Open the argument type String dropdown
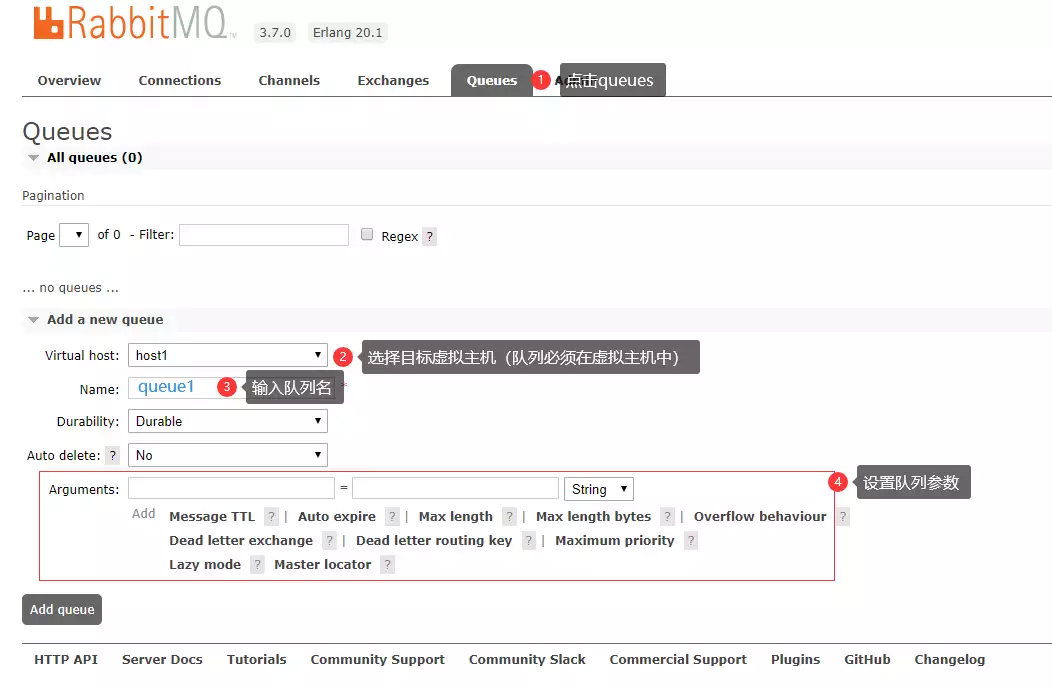The height and width of the screenshot is (689, 1052). [x=598, y=489]
